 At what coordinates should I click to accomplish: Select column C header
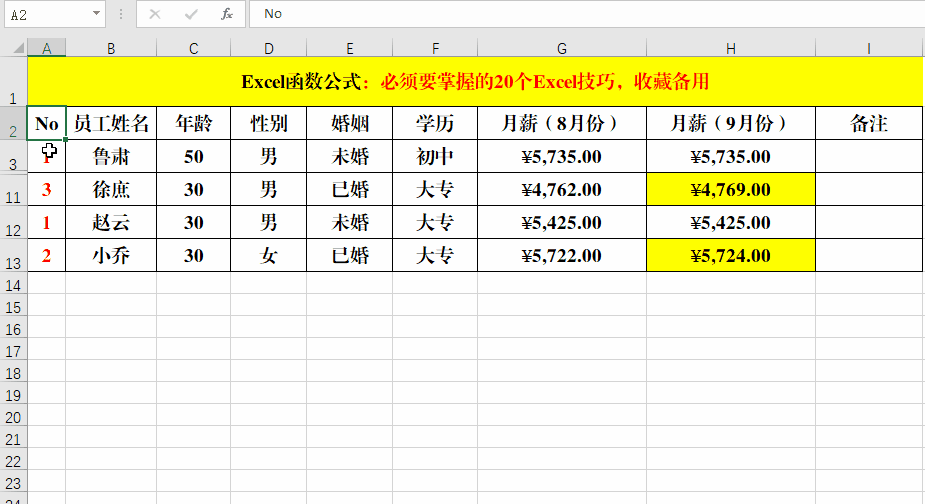pyautogui.click(x=193, y=48)
